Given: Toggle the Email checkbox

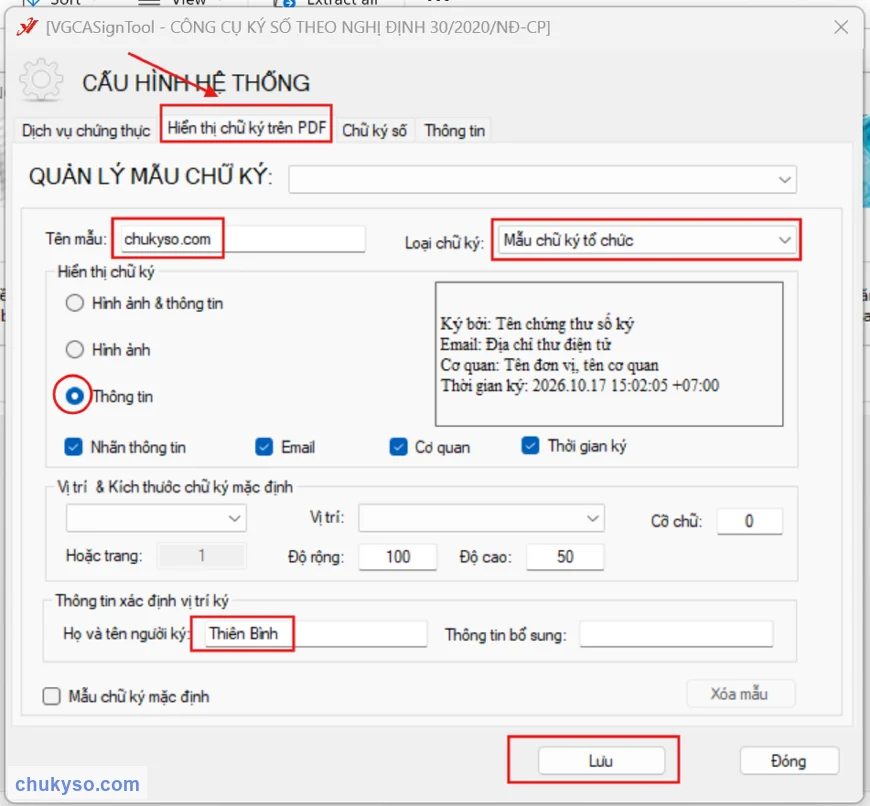Looking at the screenshot, I should point(264,447).
